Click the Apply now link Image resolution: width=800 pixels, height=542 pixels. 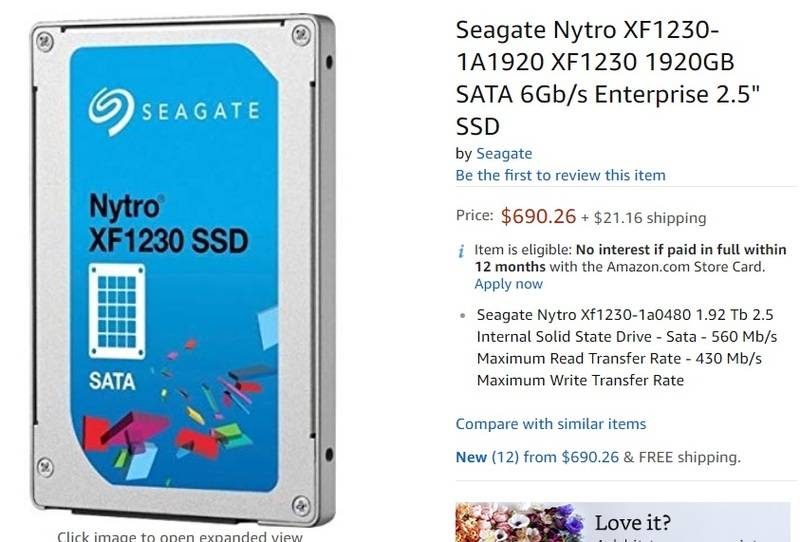tap(509, 284)
